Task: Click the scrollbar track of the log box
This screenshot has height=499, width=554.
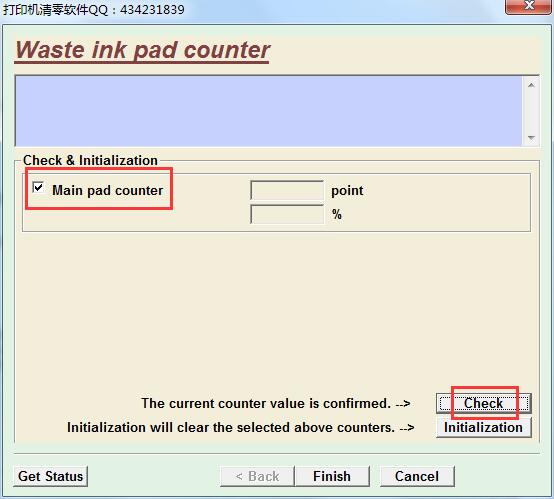Action: [531, 111]
